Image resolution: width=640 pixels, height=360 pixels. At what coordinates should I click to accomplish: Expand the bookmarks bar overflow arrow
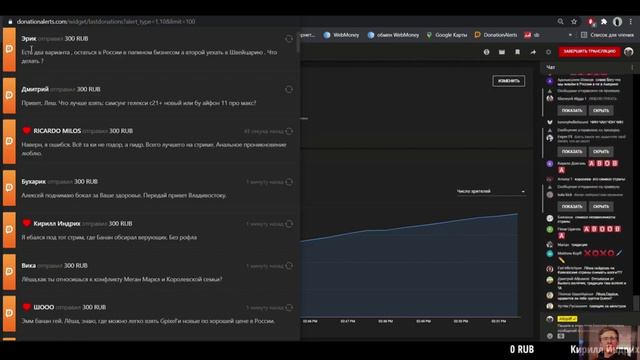tap(570, 35)
